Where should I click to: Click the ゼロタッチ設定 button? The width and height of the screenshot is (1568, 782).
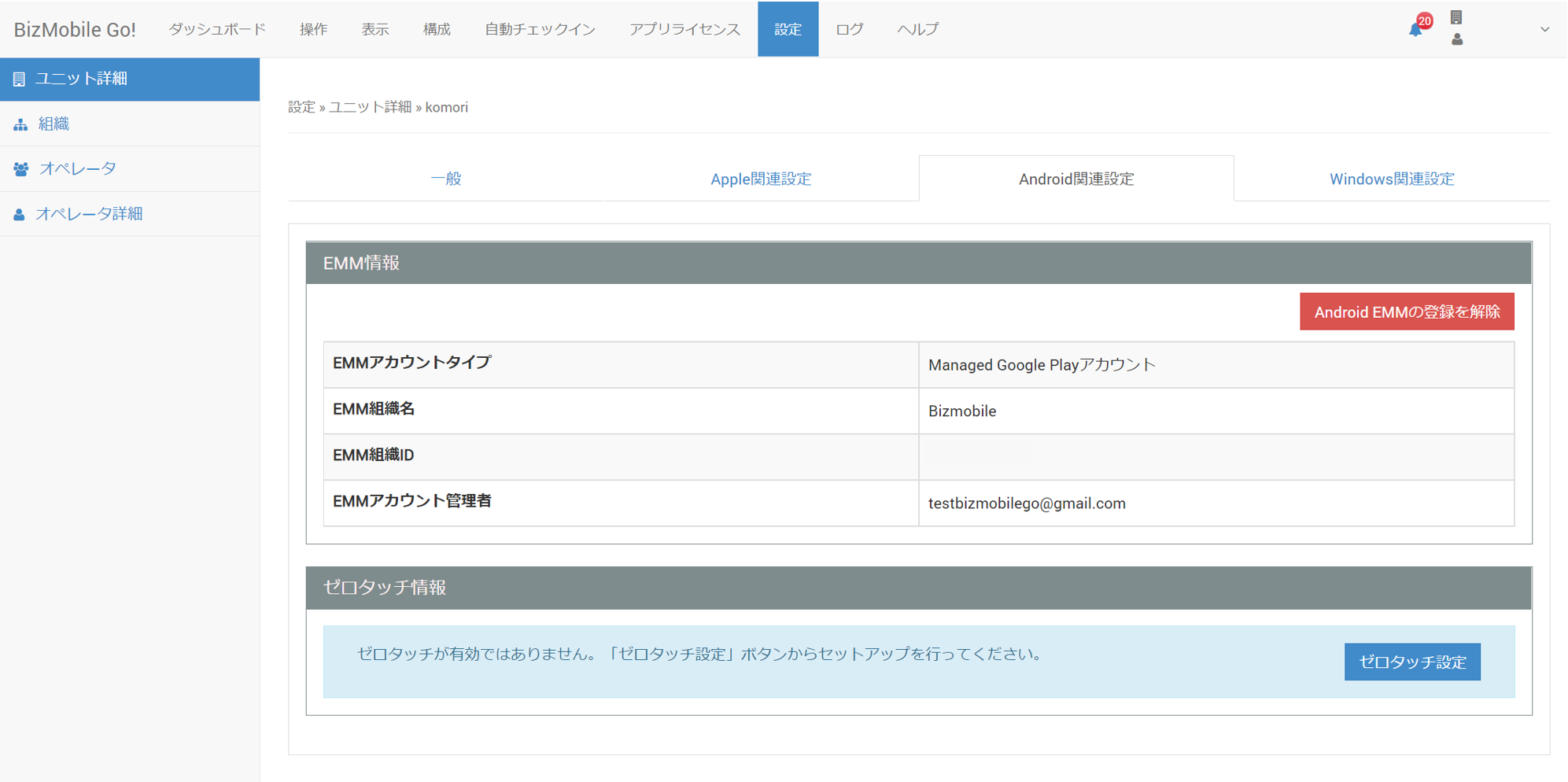click(1412, 662)
